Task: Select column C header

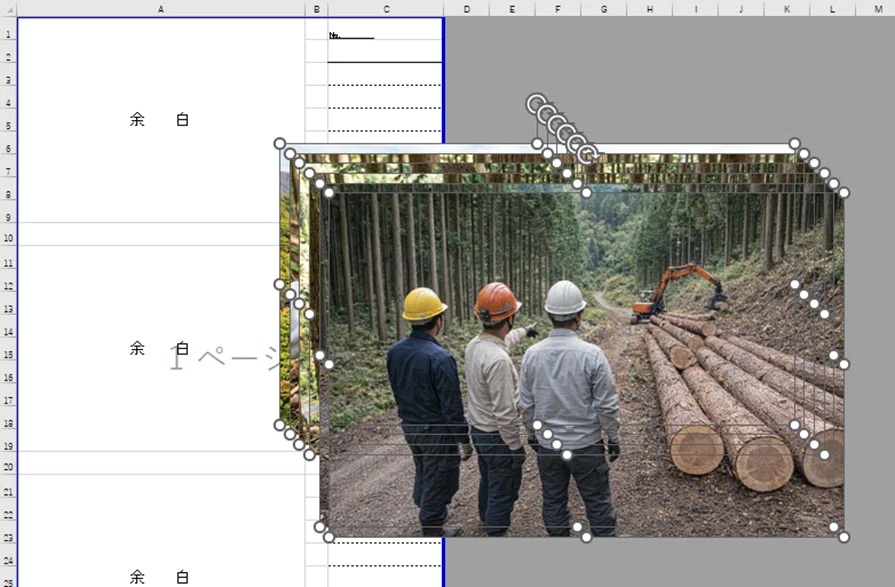Action: [386, 9]
